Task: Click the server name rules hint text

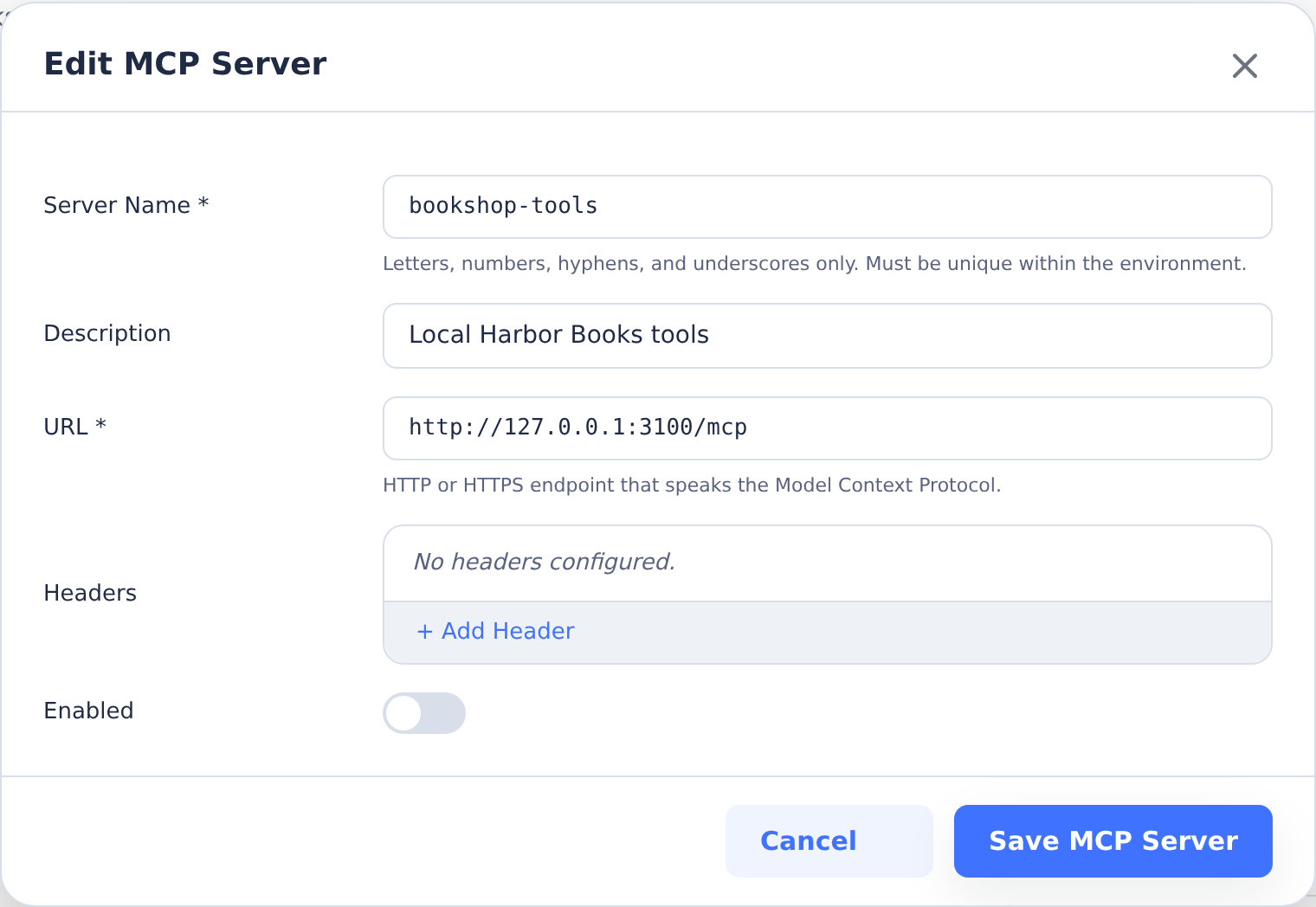Action: [815, 264]
